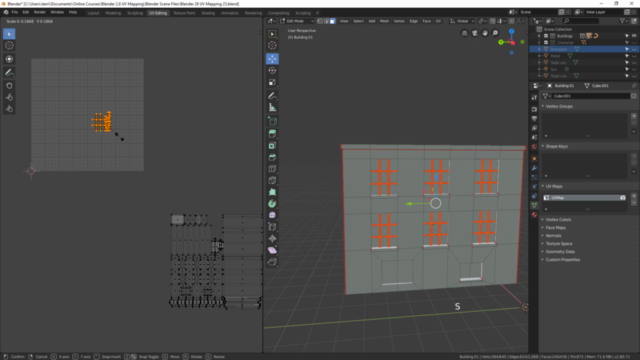The width and height of the screenshot is (640, 360).
Task: Hide the Buildings collection with eye icon
Action: [634, 36]
